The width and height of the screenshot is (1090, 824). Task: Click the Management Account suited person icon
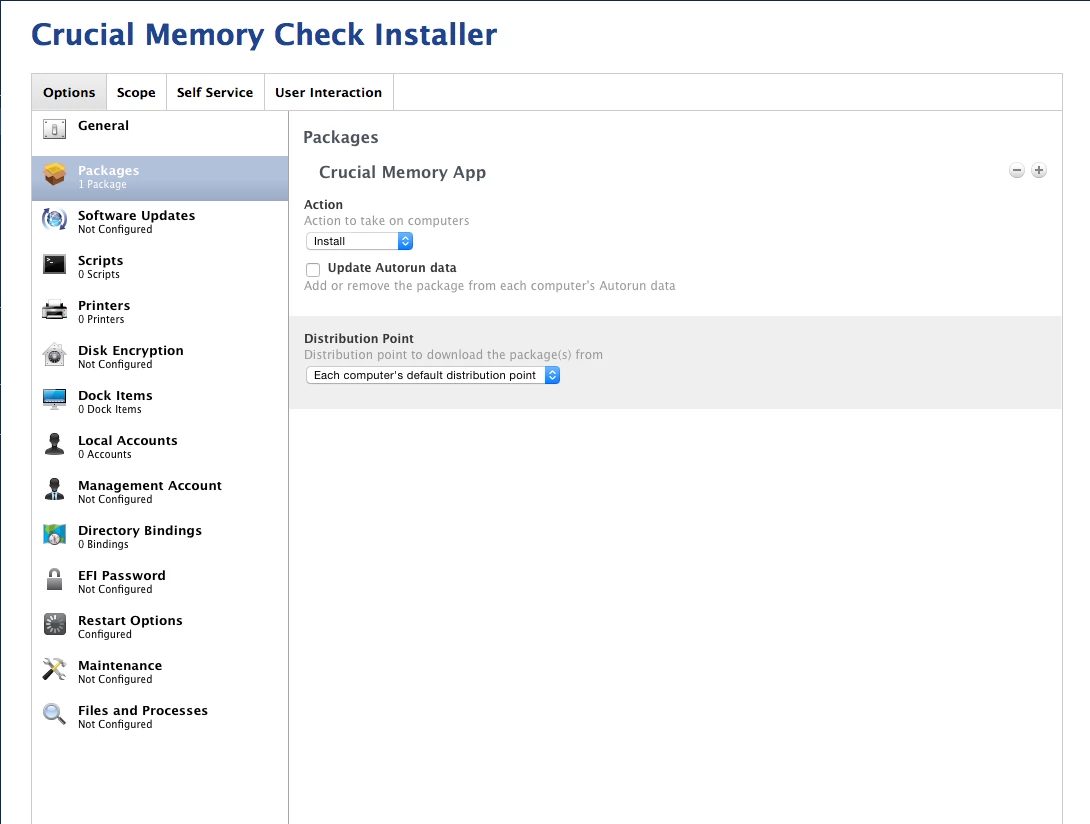click(x=54, y=490)
